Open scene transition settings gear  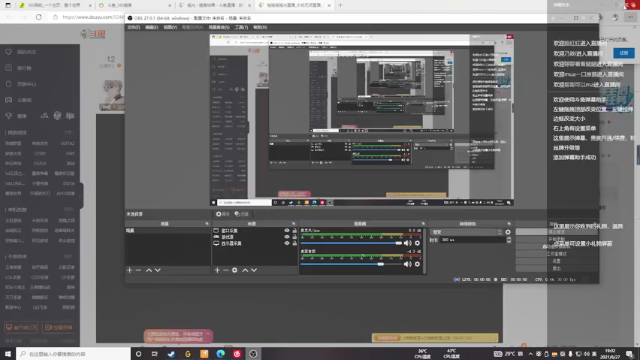(x=508, y=232)
